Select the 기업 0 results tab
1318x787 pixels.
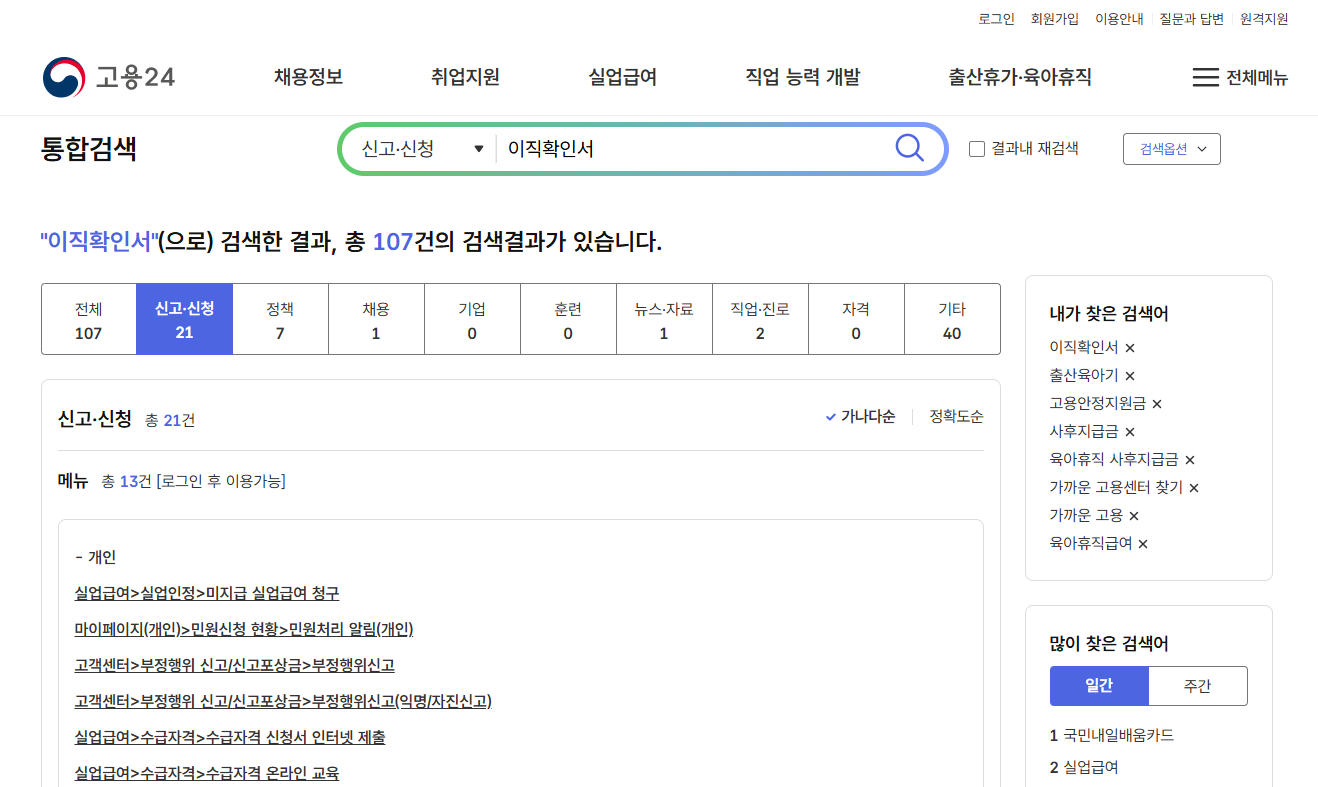(x=472, y=319)
